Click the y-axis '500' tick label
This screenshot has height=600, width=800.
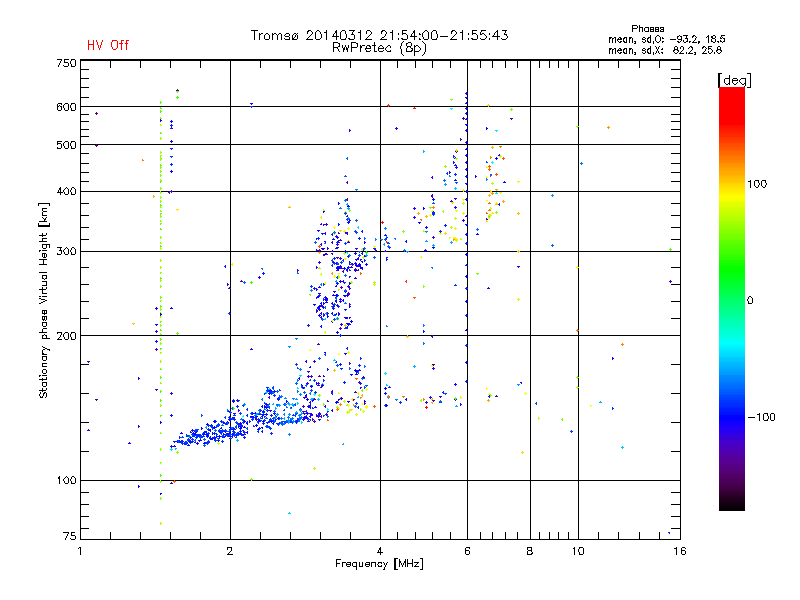(x=66, y=145)
